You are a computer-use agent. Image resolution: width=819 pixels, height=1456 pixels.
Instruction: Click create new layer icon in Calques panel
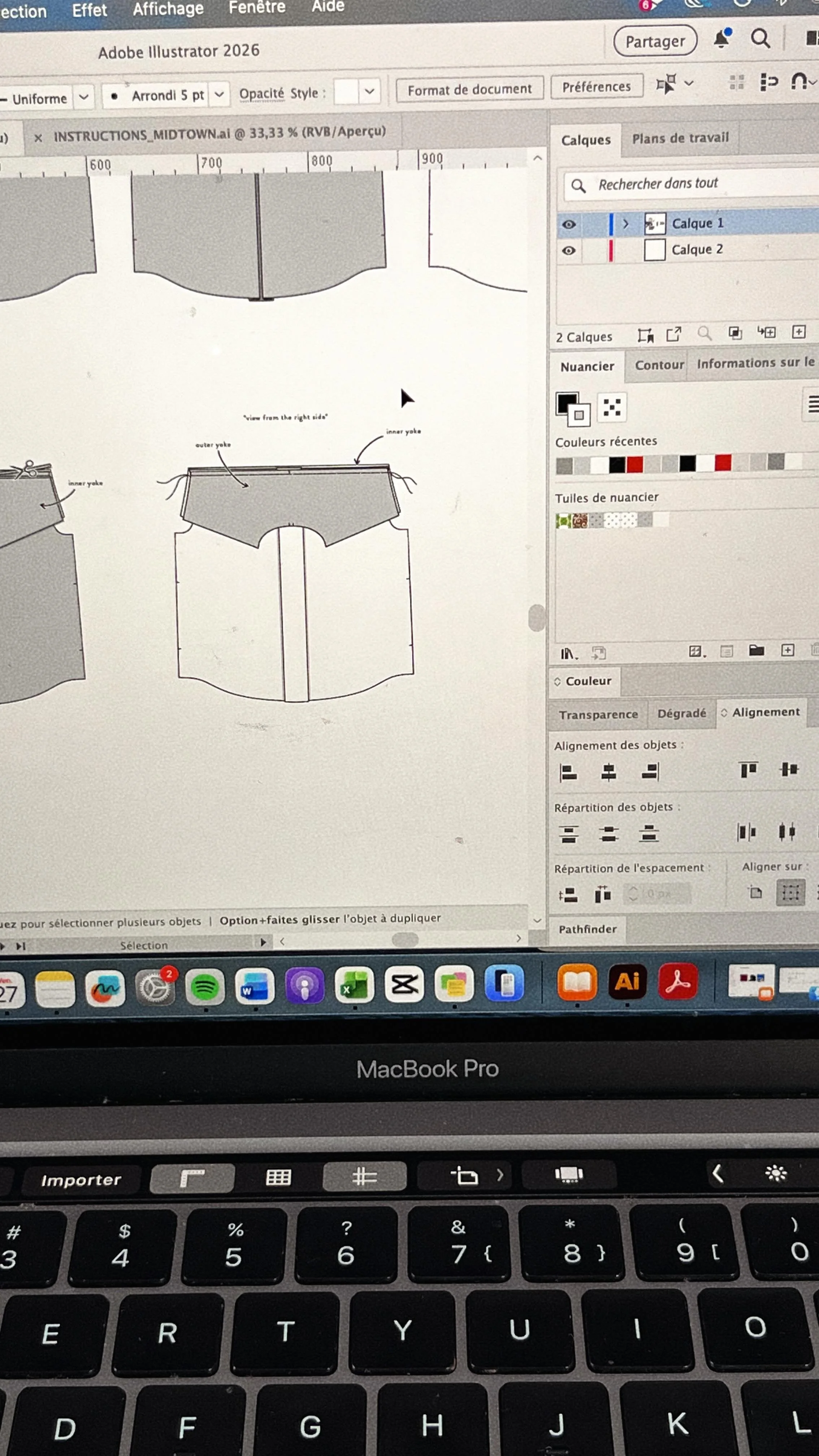pyautogui.click(x=798, y=332)
